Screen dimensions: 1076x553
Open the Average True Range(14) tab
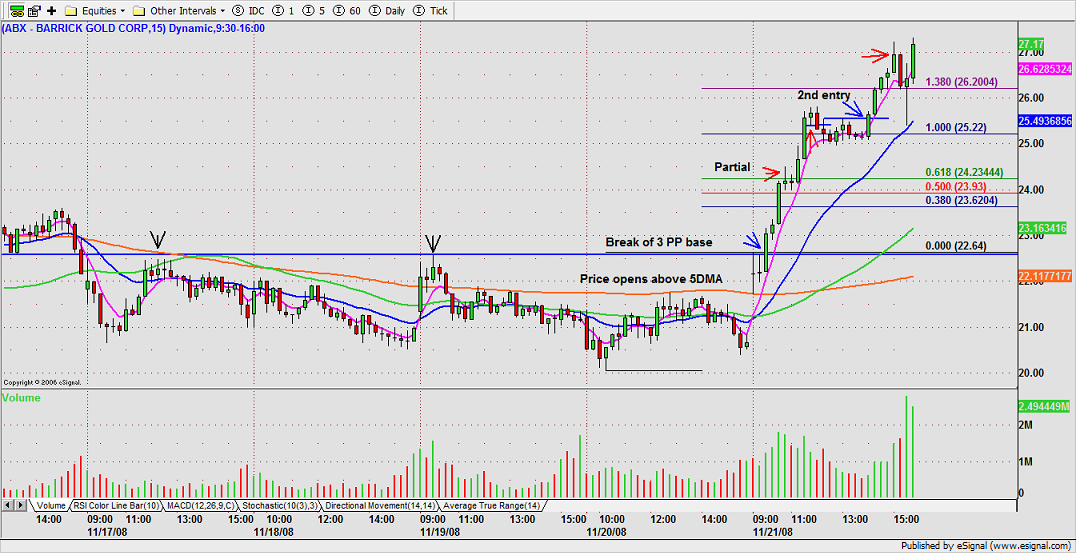(x=491, y=506)
